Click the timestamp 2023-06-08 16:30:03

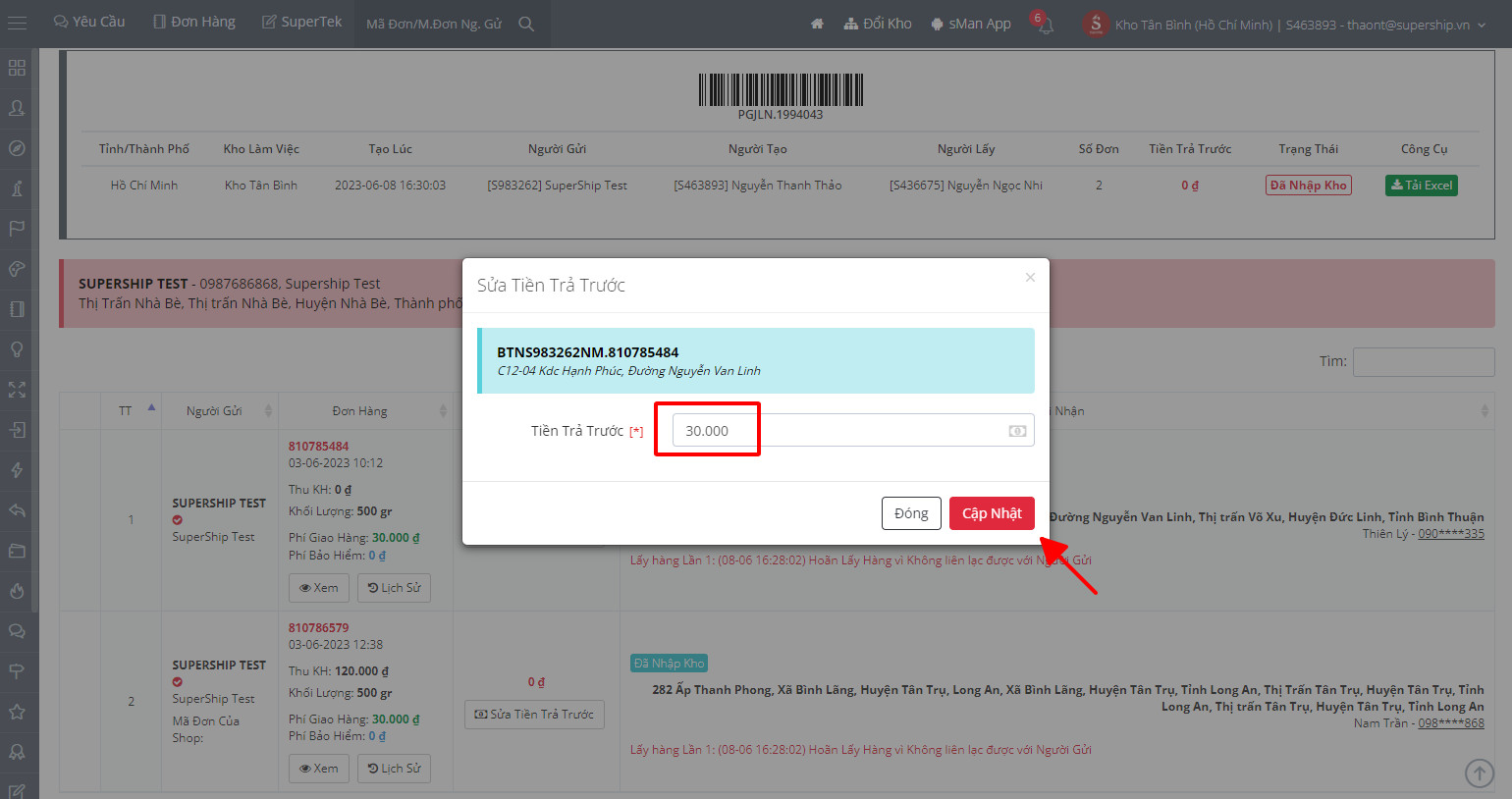click(x=390, y=186)
